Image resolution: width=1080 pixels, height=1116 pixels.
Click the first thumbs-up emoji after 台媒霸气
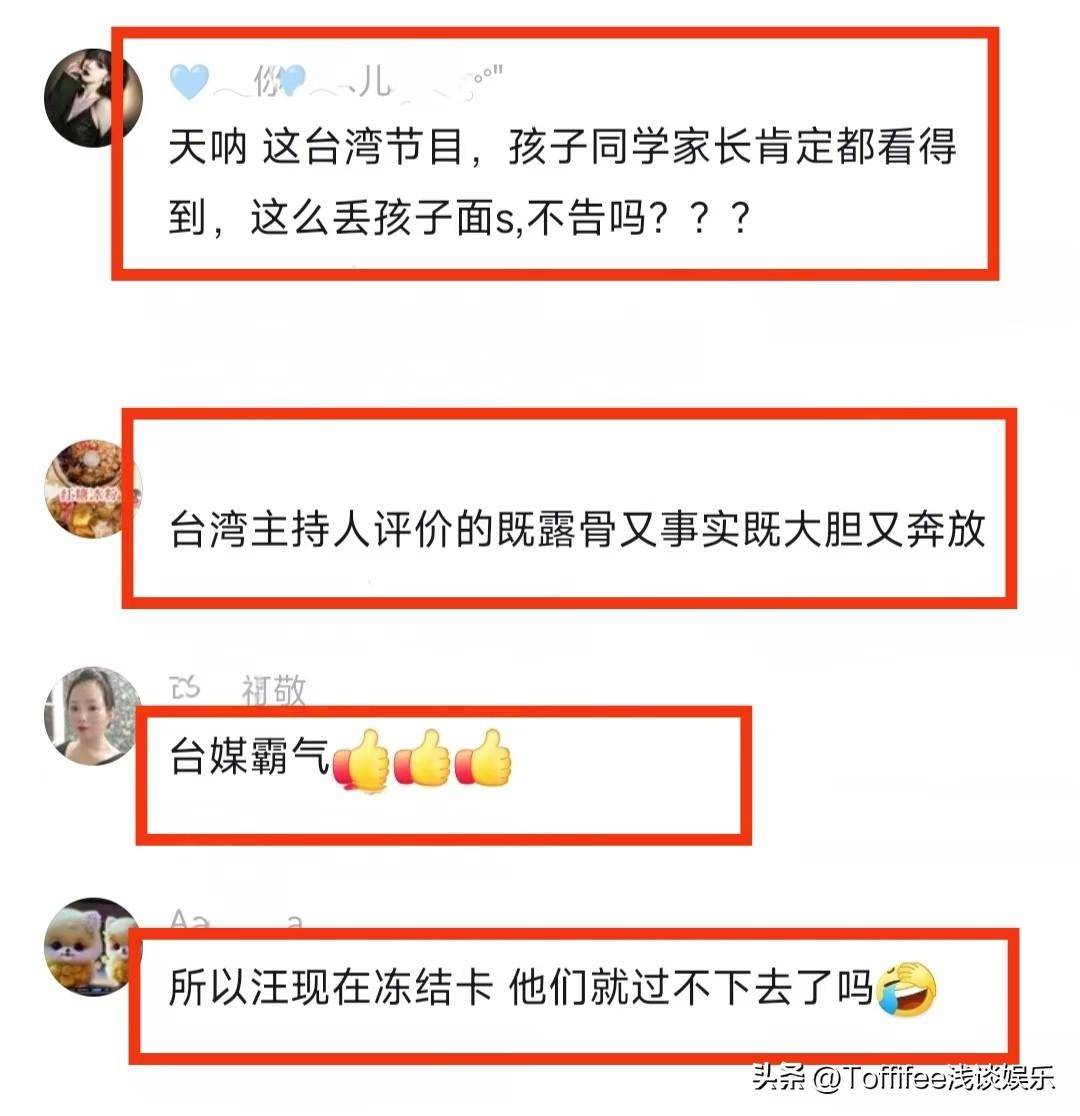pos(361,760)
